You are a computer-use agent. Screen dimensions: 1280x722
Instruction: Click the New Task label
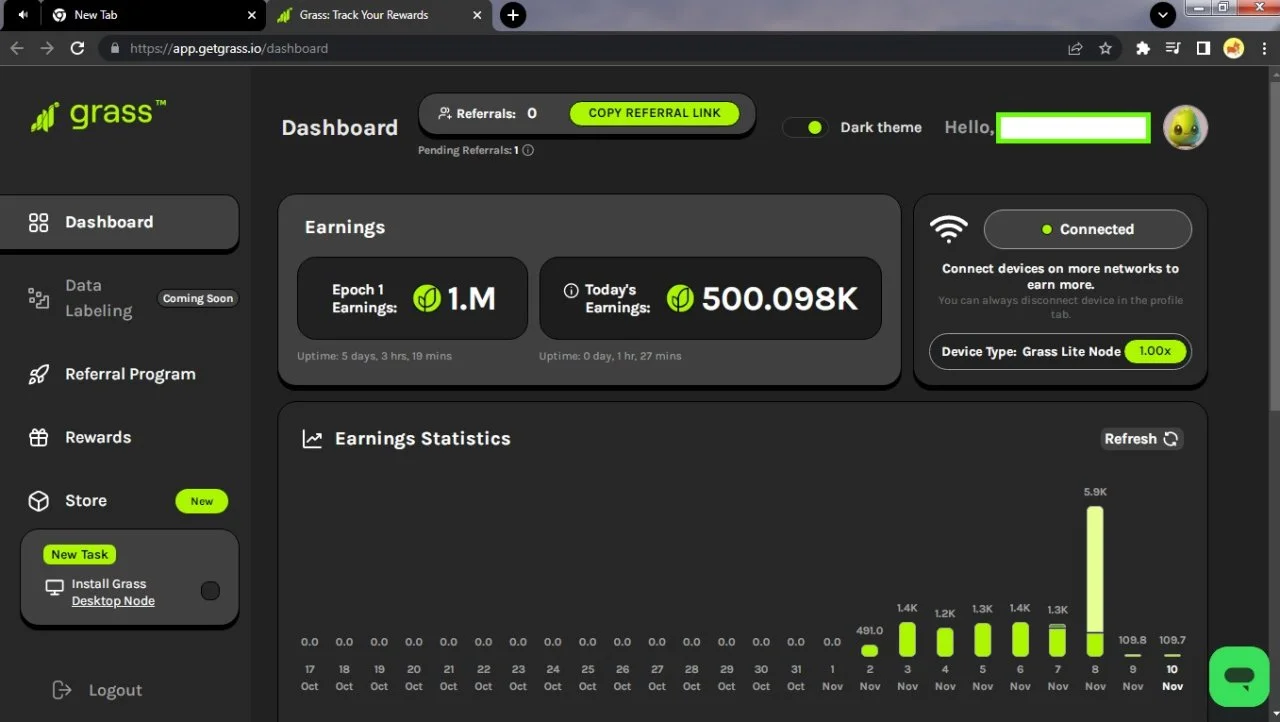(x=80, y=554)
